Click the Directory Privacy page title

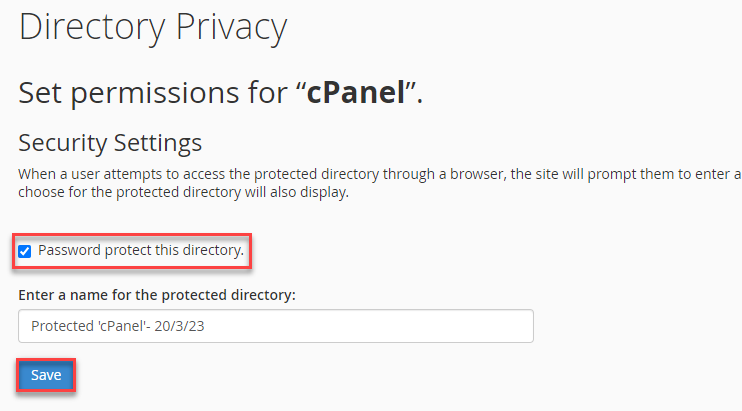pos(152,27)
